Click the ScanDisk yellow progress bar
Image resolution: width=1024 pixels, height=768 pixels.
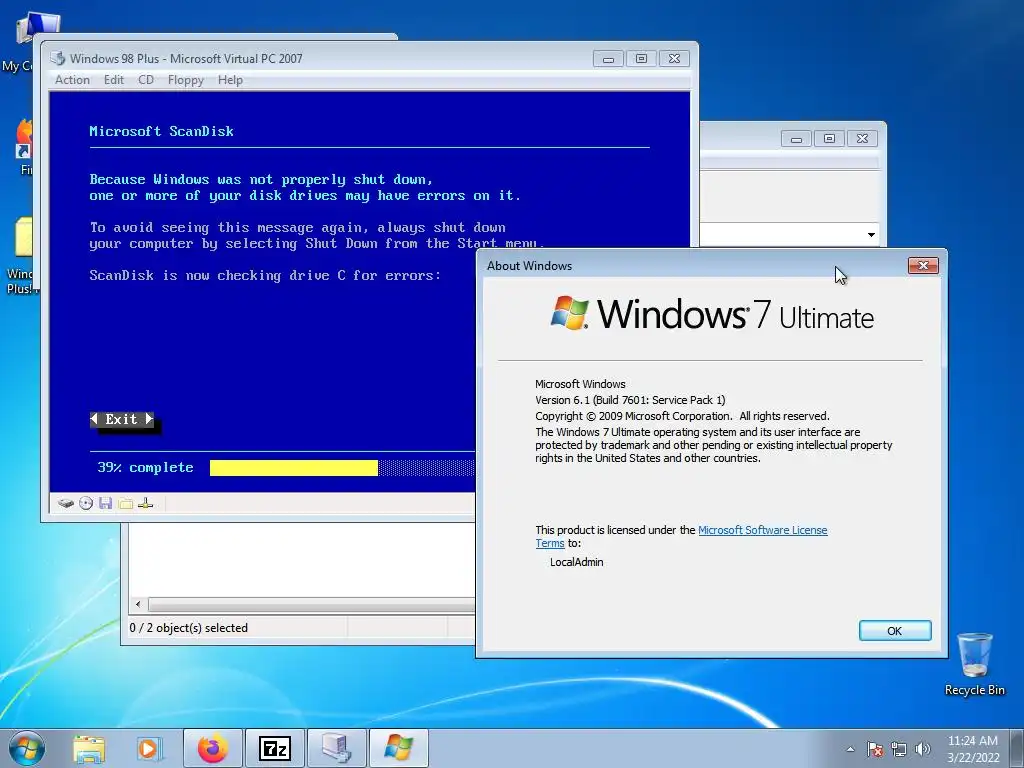coord(294,468)
